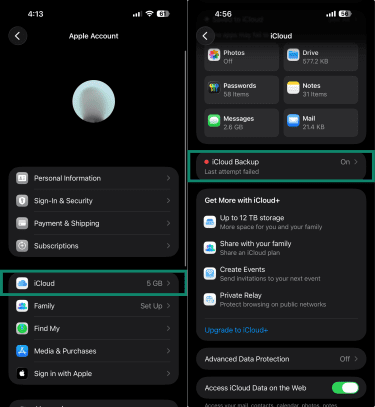Tap the profile avatar picture
This screenshot has height=407, width=375.
94,101
